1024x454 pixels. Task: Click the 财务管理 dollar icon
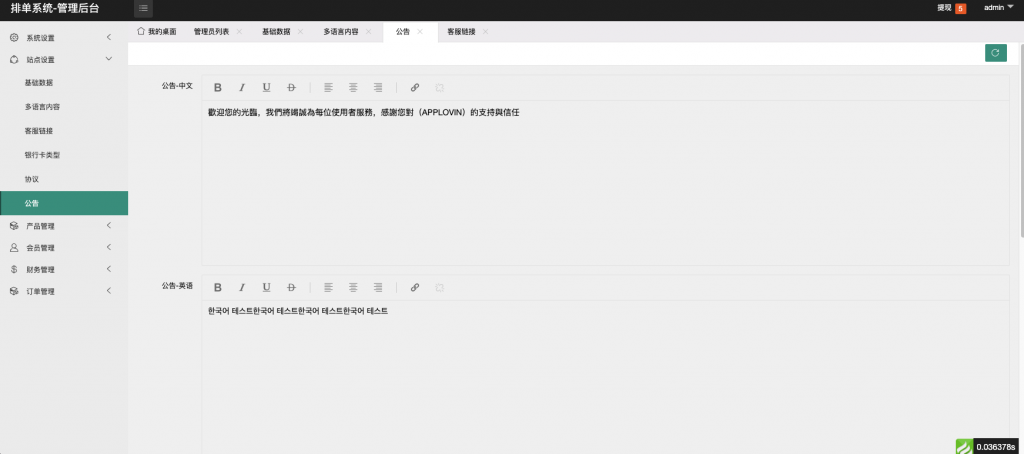pos(14,269)
